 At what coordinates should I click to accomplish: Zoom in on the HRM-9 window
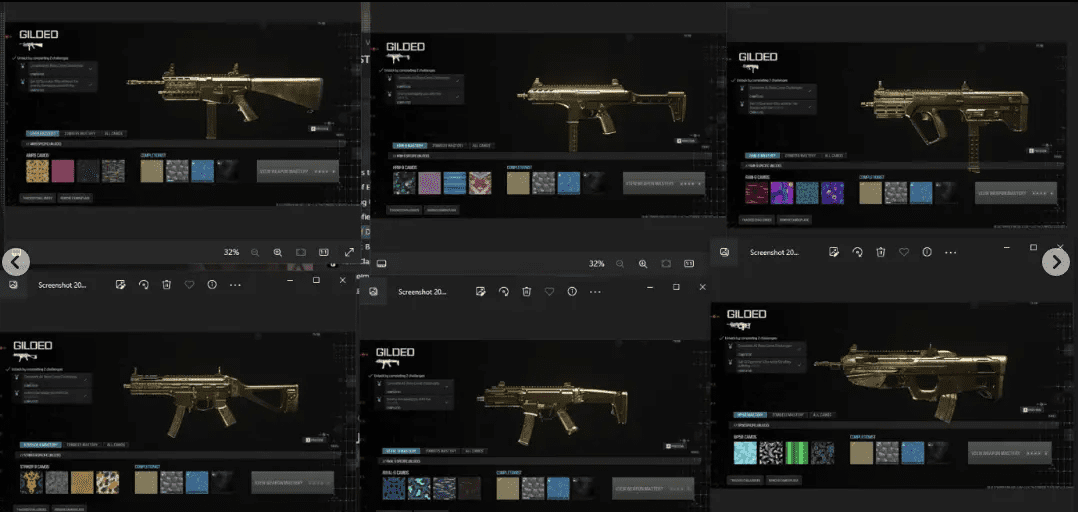click(x=643, y=264)
